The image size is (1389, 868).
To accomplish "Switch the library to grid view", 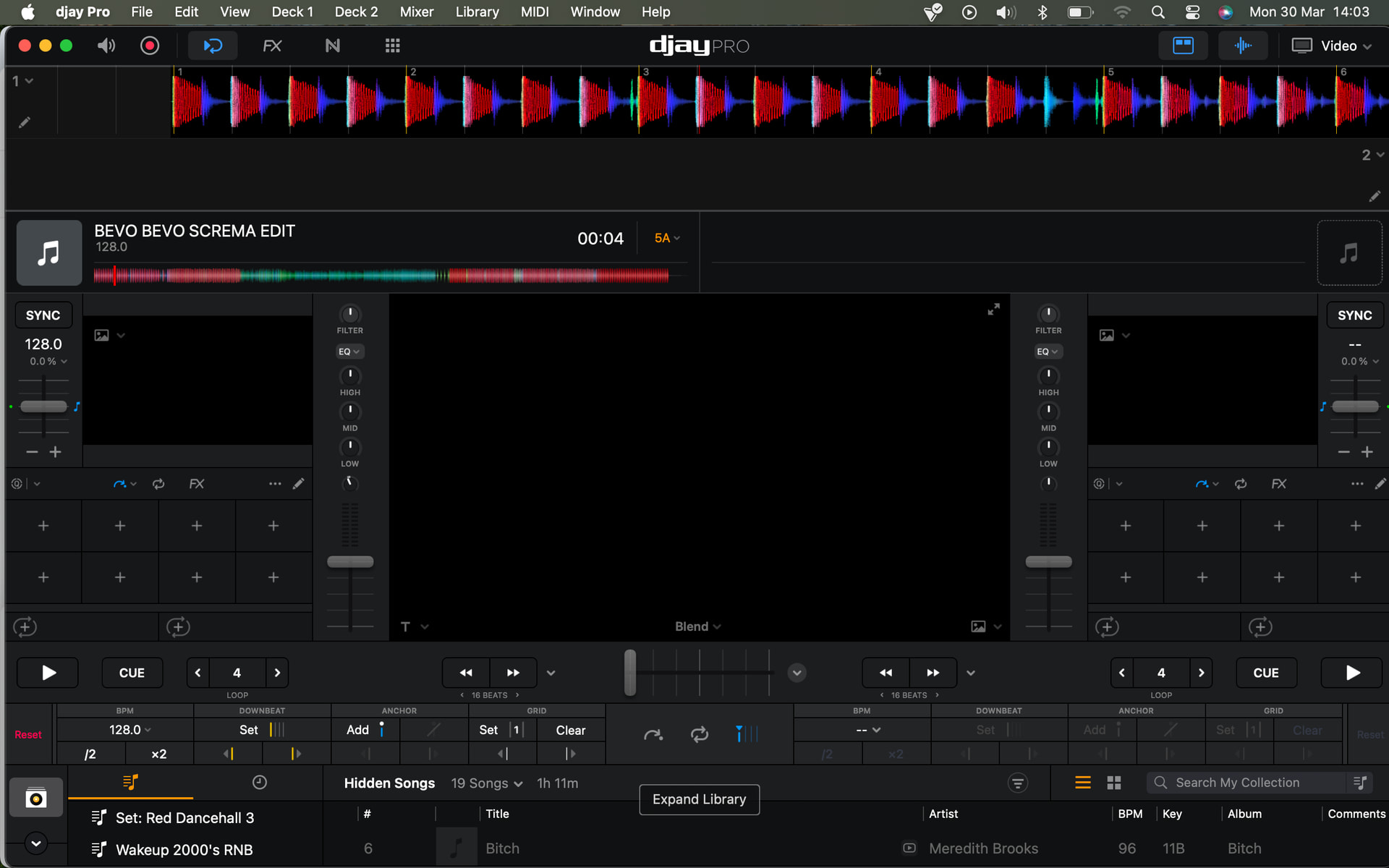I will (1113, 783).
